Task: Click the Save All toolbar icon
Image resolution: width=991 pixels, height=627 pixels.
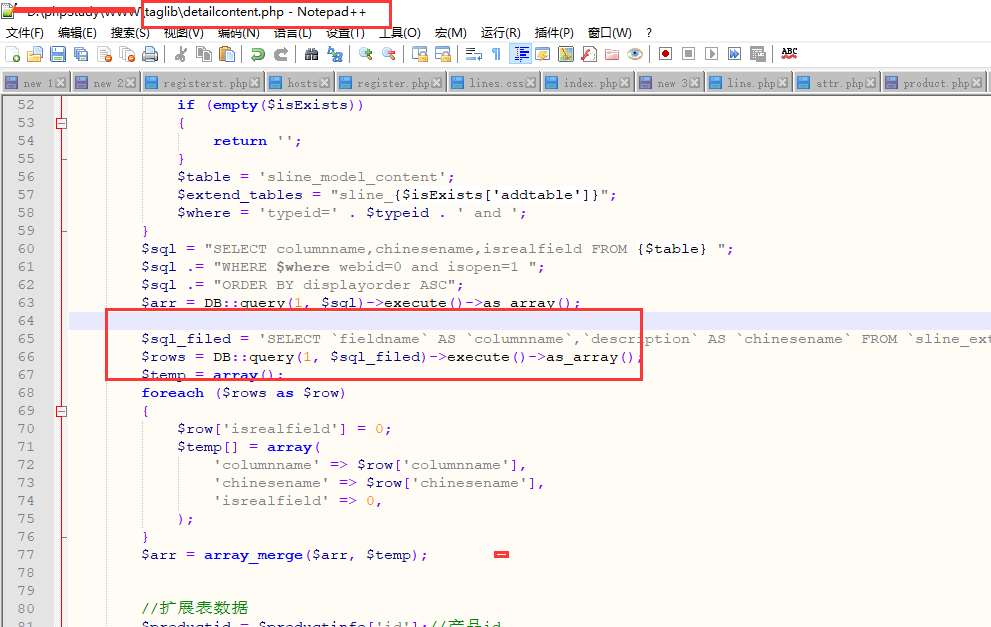Action: pyautogui.click(x=81, y=54)
